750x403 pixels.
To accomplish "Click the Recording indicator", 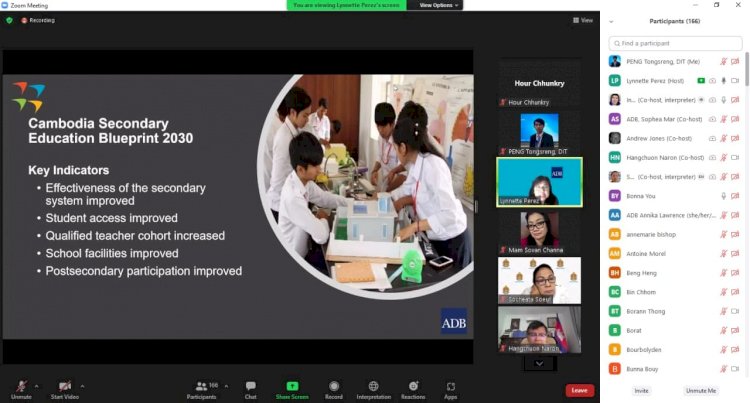I will (x=38, y=20).
